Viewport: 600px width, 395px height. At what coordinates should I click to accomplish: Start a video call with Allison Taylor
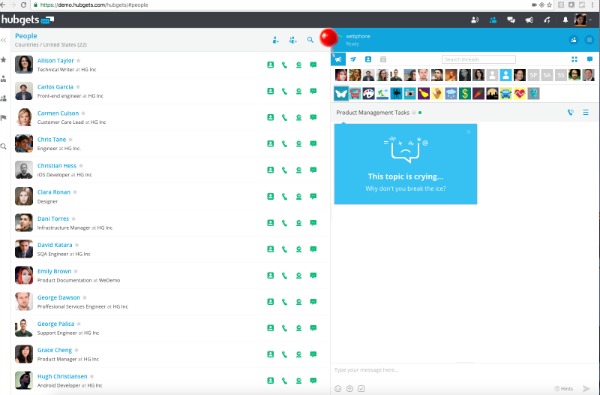[299, 65]
